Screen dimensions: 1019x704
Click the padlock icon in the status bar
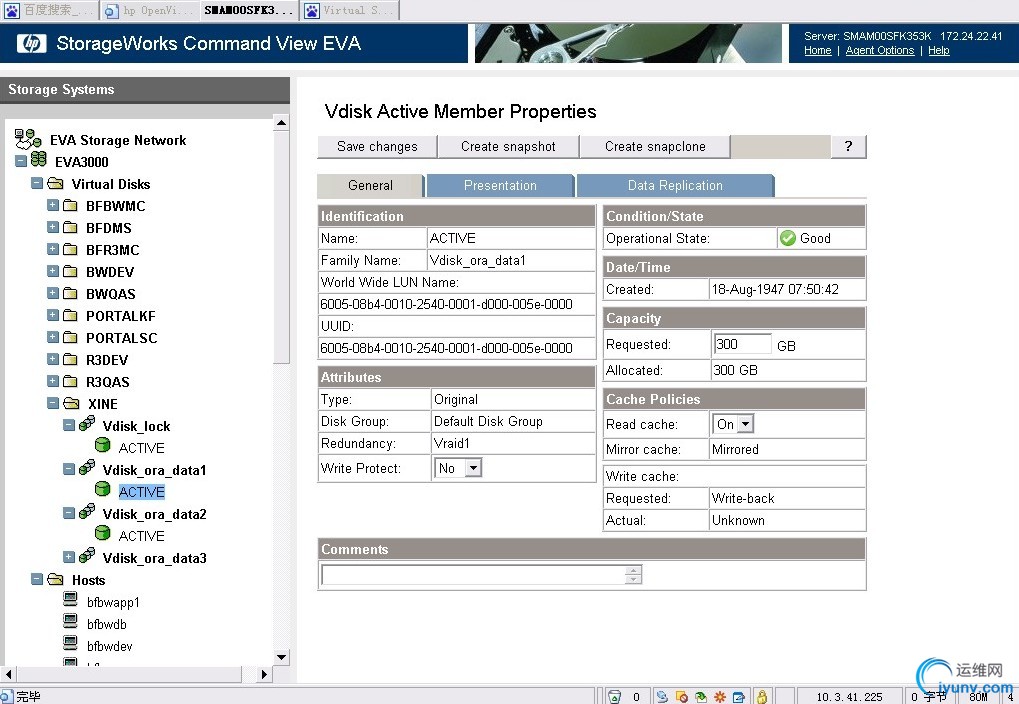click(762, 697)
